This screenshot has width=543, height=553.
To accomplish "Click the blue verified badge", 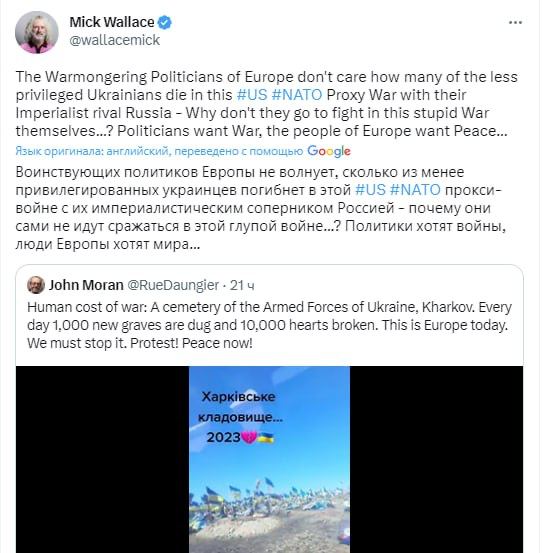I will coord(164,22).
